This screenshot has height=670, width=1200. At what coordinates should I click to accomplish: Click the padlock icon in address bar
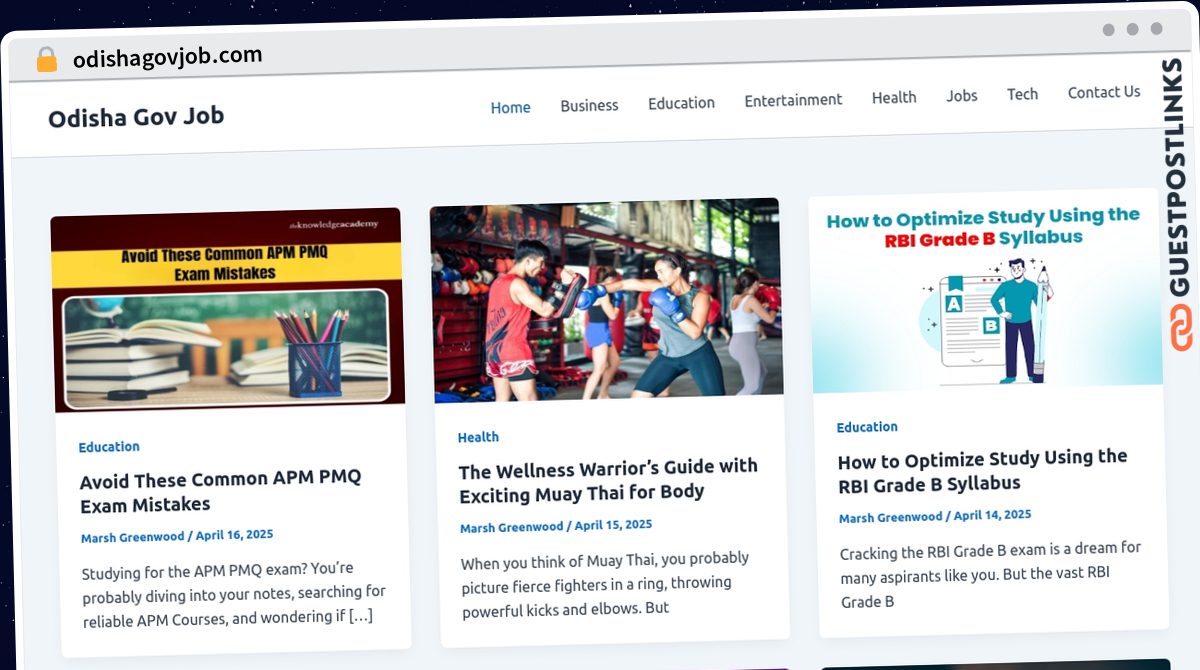coord(47,60)
